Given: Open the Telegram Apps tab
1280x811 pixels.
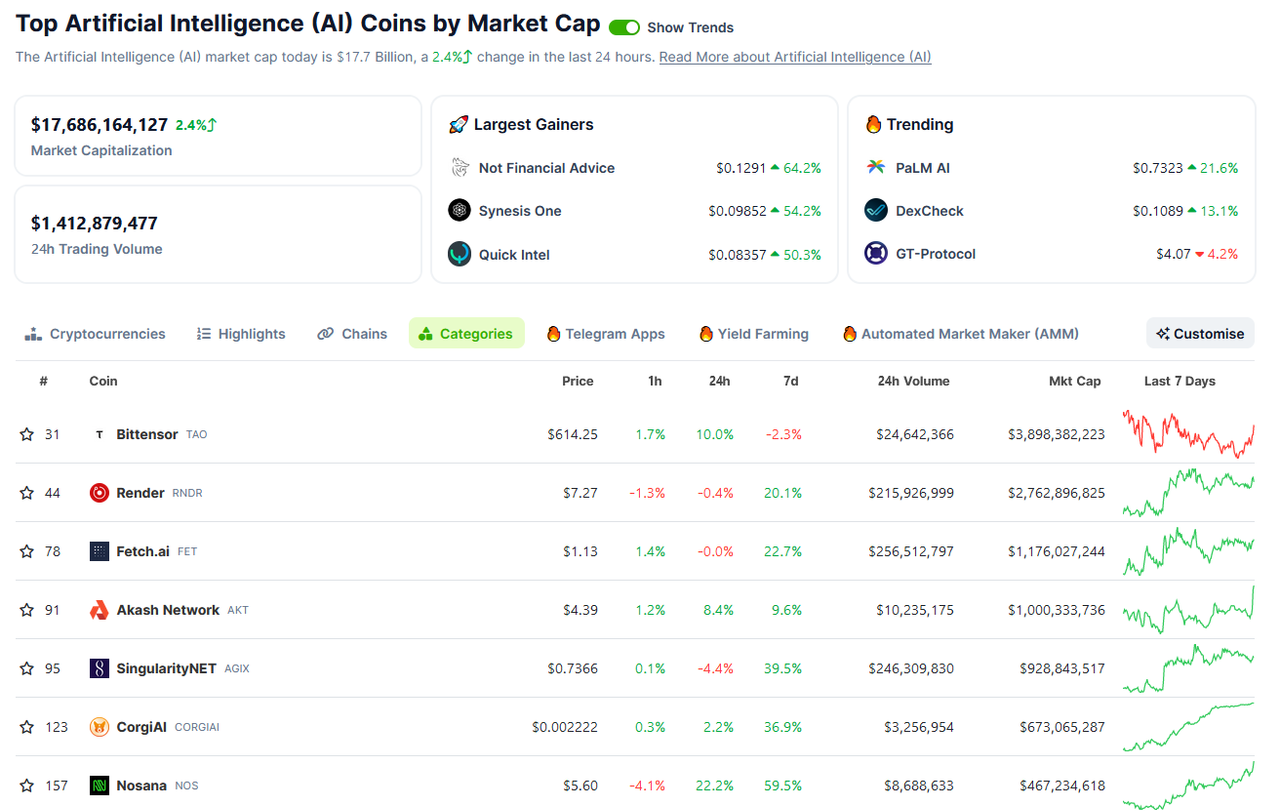Looking at the screenshot, I should coord(606,334).
